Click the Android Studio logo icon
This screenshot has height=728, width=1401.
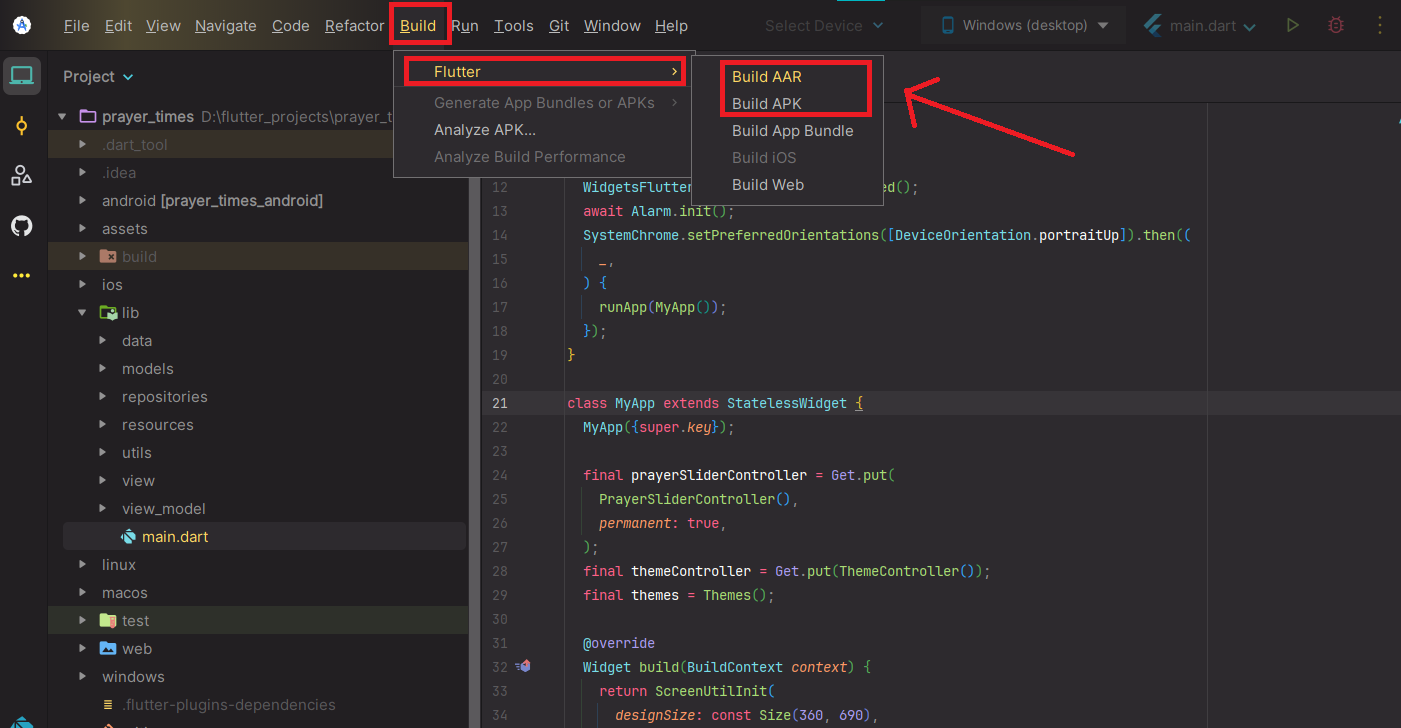pyautogui.click(x=22, y=26)
